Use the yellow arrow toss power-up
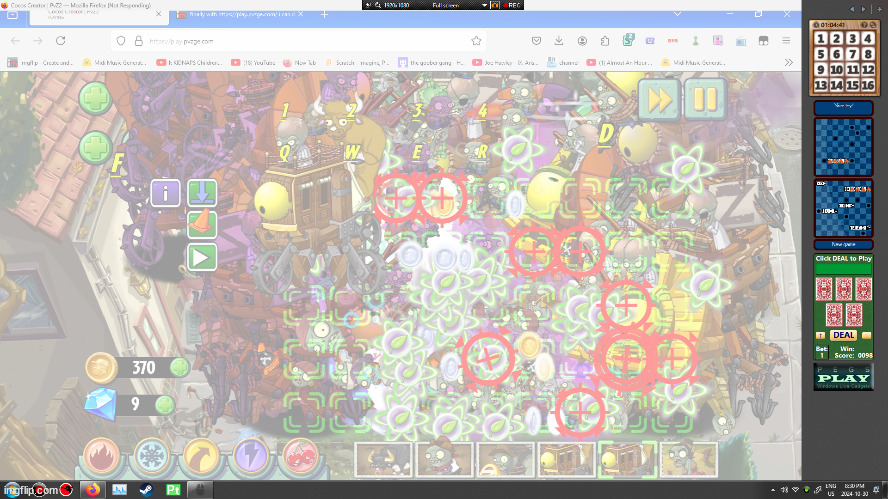Viewport: 888px width, 499px height. 201,459
